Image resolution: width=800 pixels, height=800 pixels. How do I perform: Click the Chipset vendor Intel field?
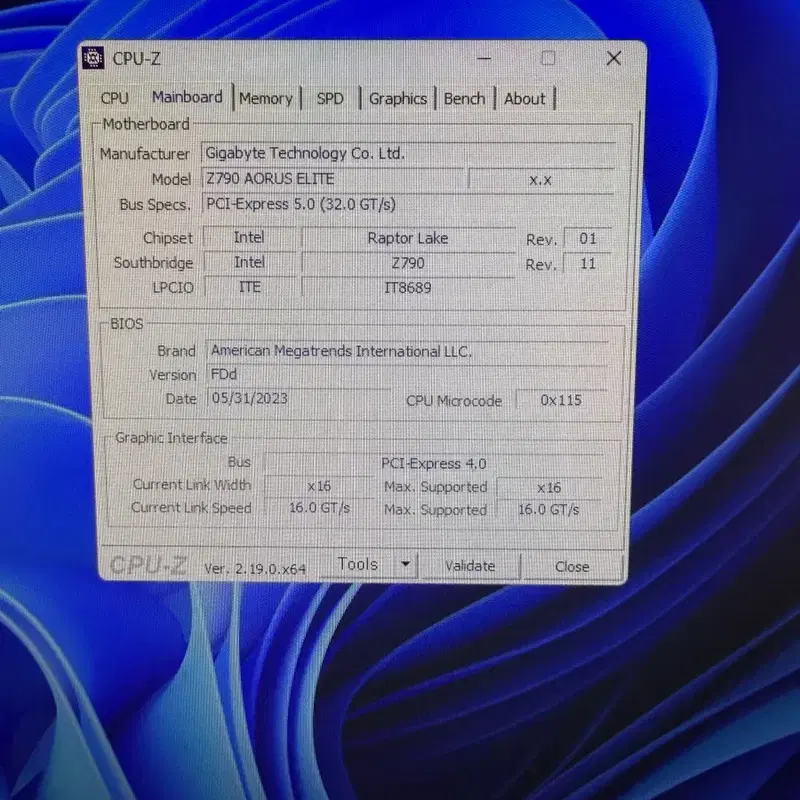(249, 238)
